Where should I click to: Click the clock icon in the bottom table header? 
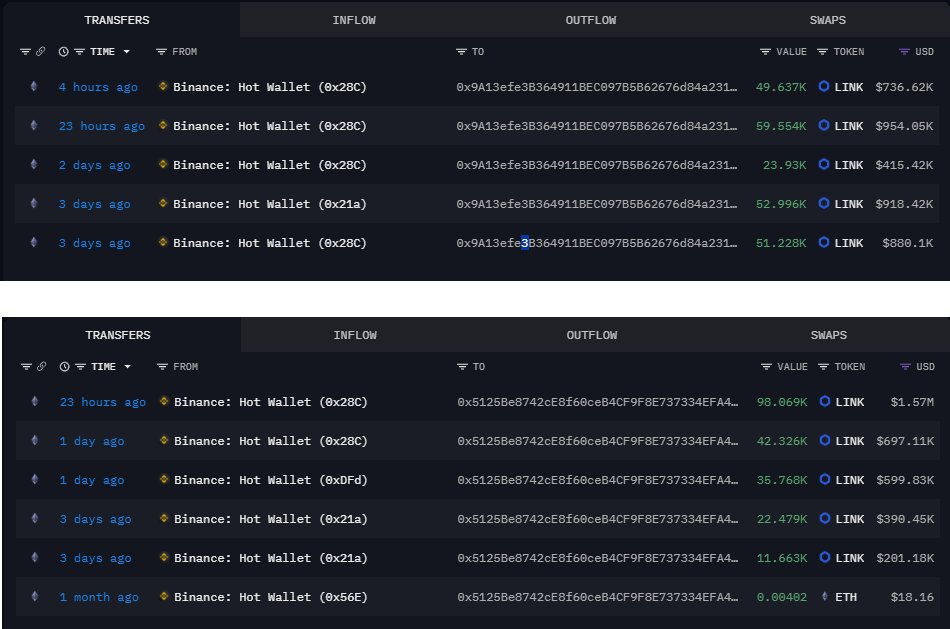(x=64, y=367)
